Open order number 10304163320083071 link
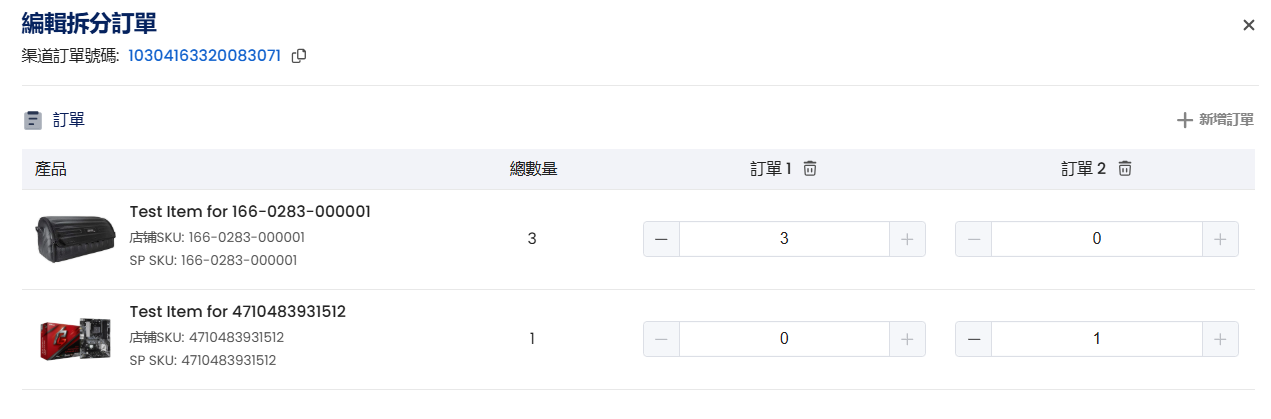Viewport: 1271px width, 419px height. coord(204,55)
